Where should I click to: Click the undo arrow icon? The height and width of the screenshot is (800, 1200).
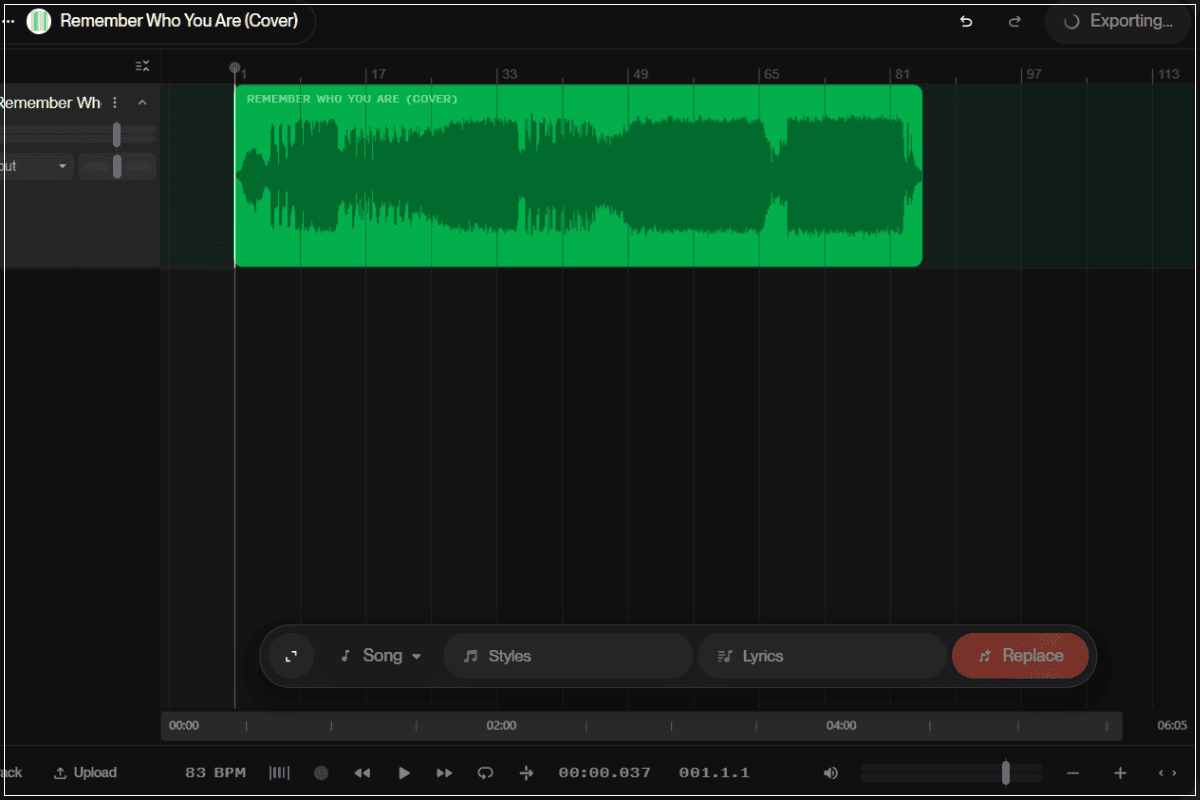coord(966,21)
